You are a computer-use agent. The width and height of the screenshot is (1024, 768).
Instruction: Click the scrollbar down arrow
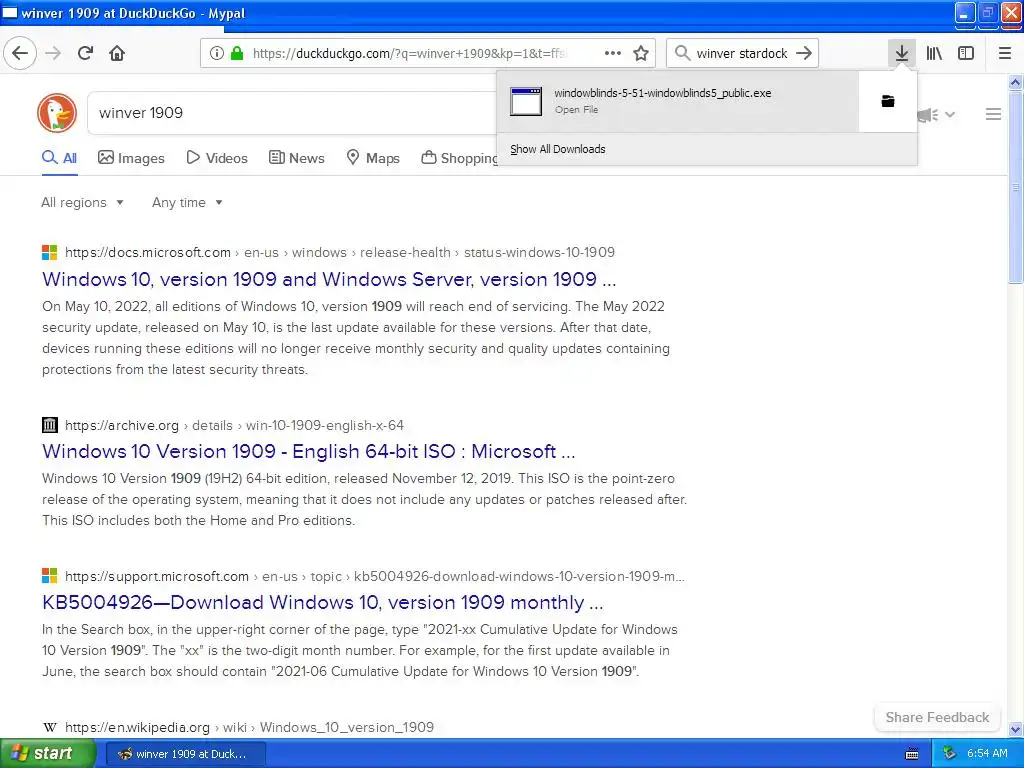(x=1015, y=729)
